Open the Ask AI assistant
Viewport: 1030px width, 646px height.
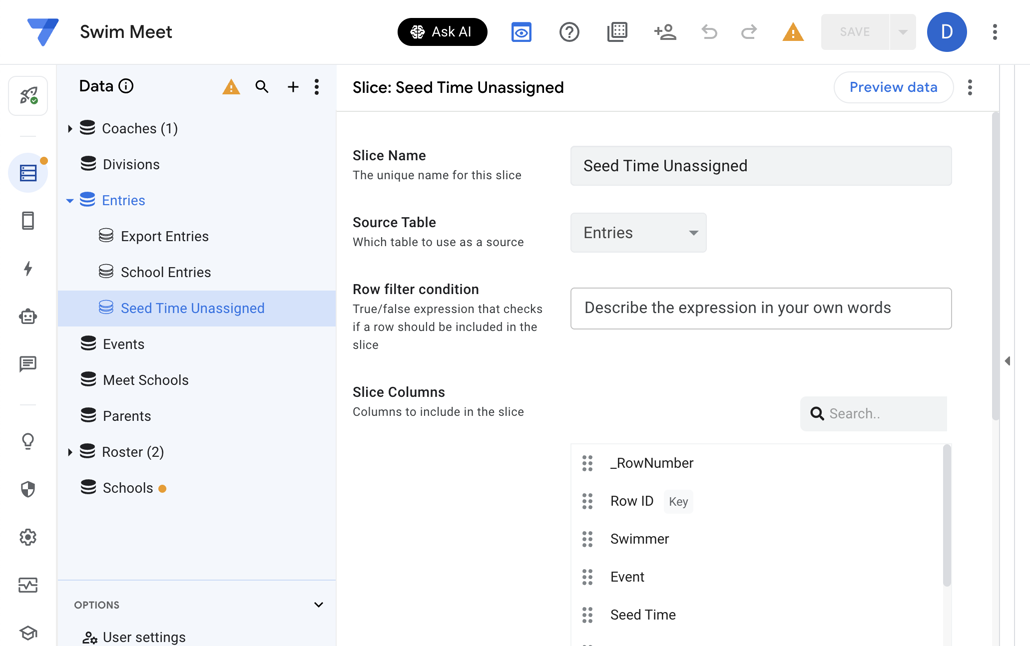coord(442,32)
